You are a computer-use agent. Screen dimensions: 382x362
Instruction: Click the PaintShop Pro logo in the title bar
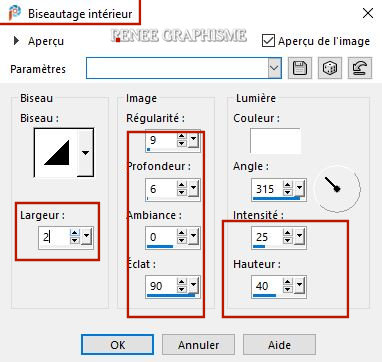coord(15,13)
